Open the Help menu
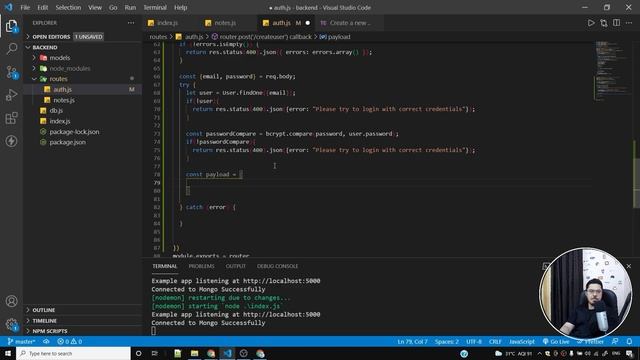Viewport: 640px width, 360px height. coord(180,7)
